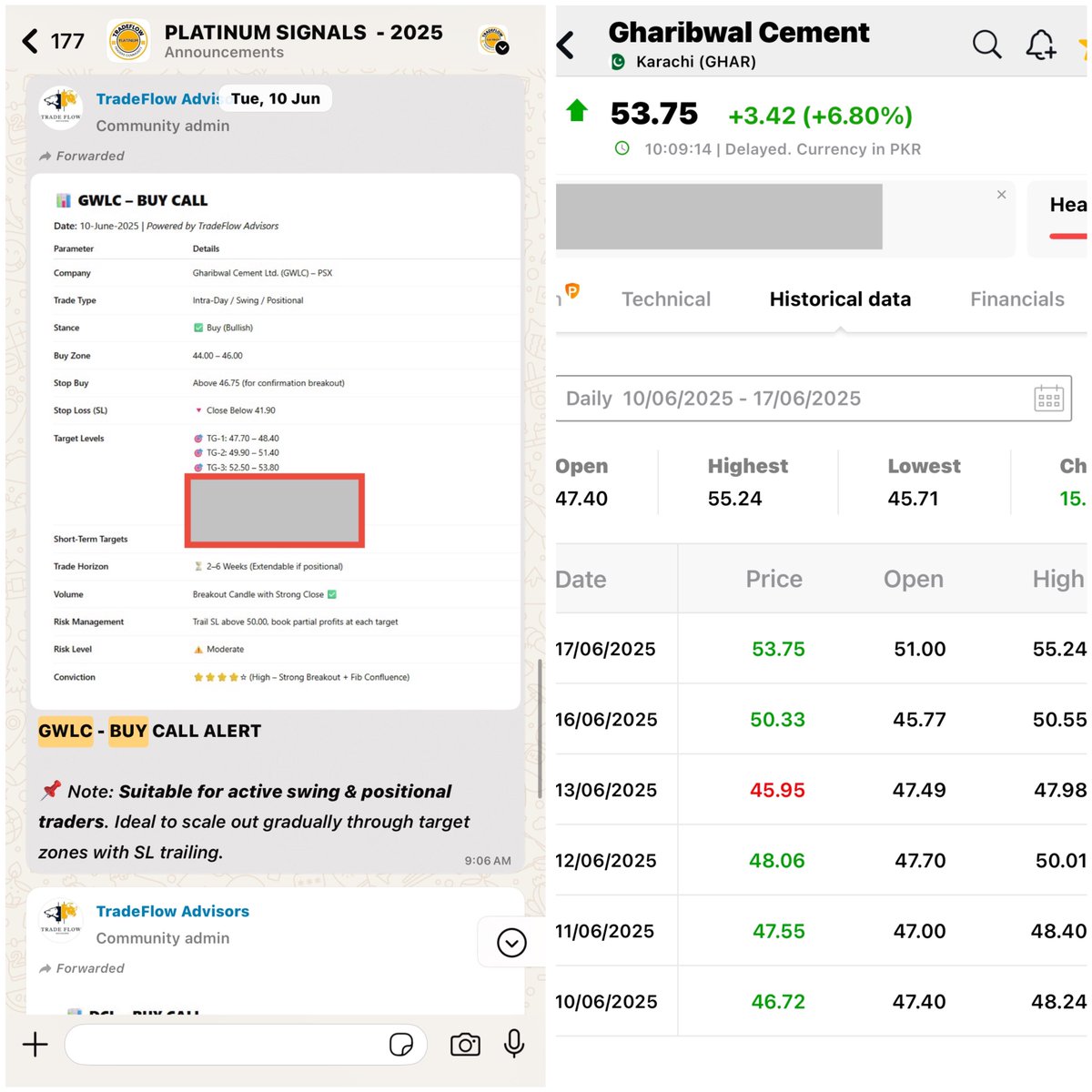
Task: Open the Daily frequency selector
Action: click(x=589, y=398)
